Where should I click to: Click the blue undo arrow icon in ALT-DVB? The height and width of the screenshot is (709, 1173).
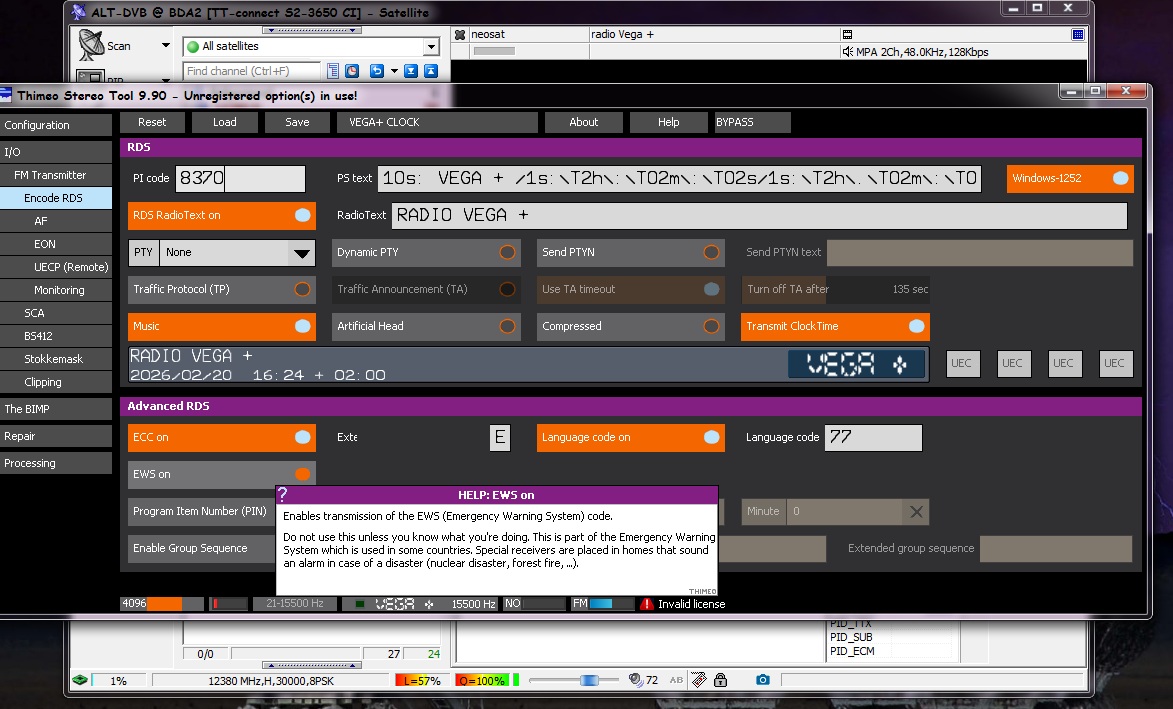376,71
